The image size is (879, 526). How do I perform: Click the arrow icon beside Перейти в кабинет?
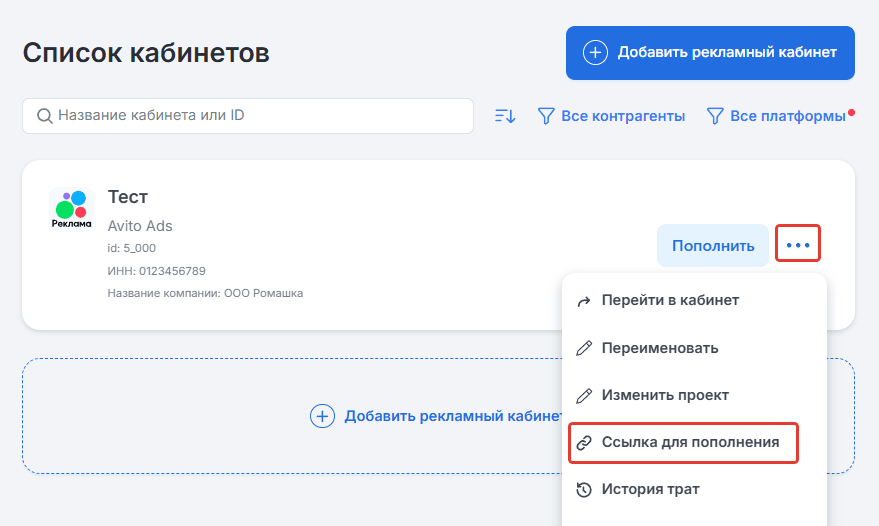coord(584,301)
